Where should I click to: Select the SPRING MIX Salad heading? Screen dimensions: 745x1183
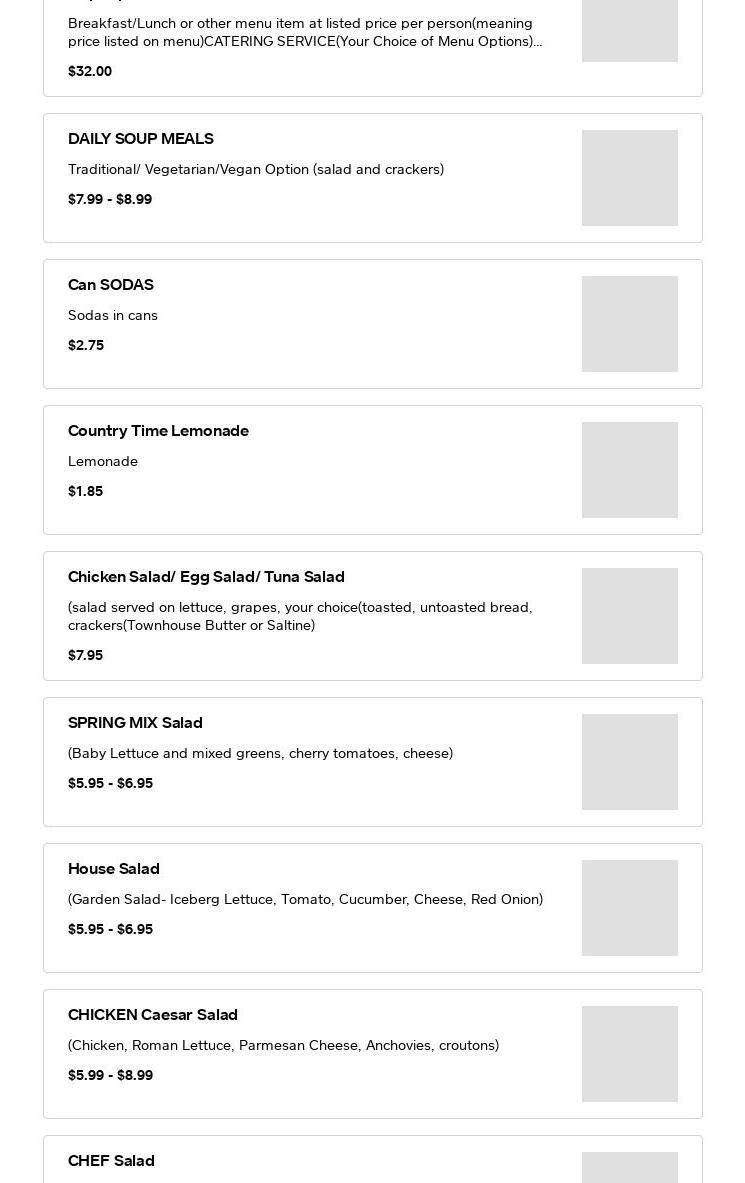[135, 723]
